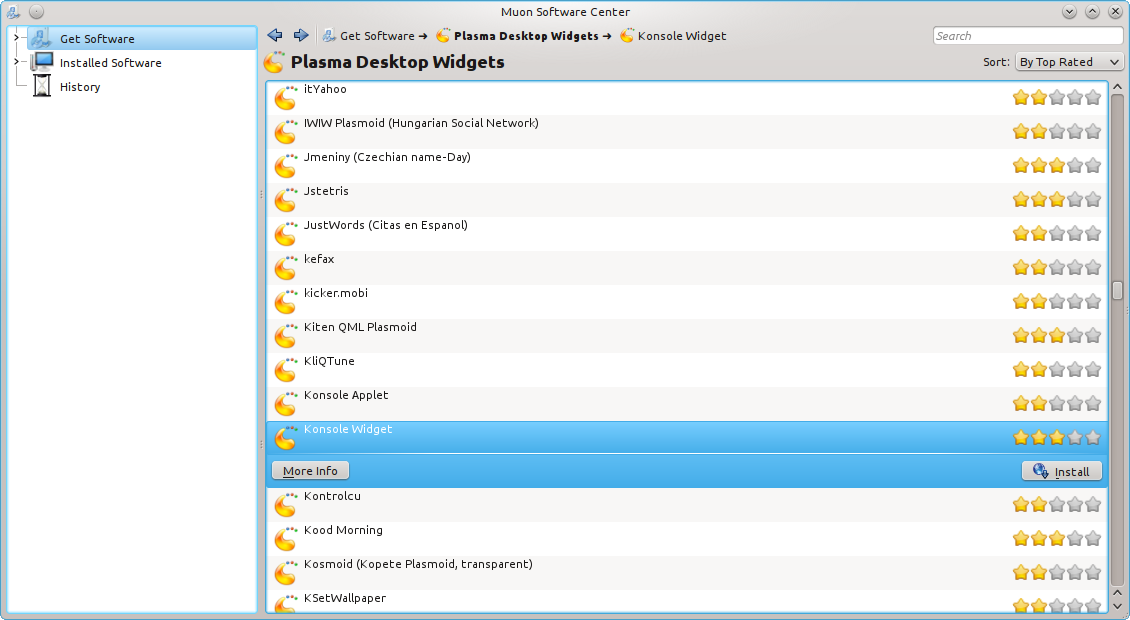Click the Kood Morning widget icon
The image size is (1130, 620).
(x=286, y=538)
